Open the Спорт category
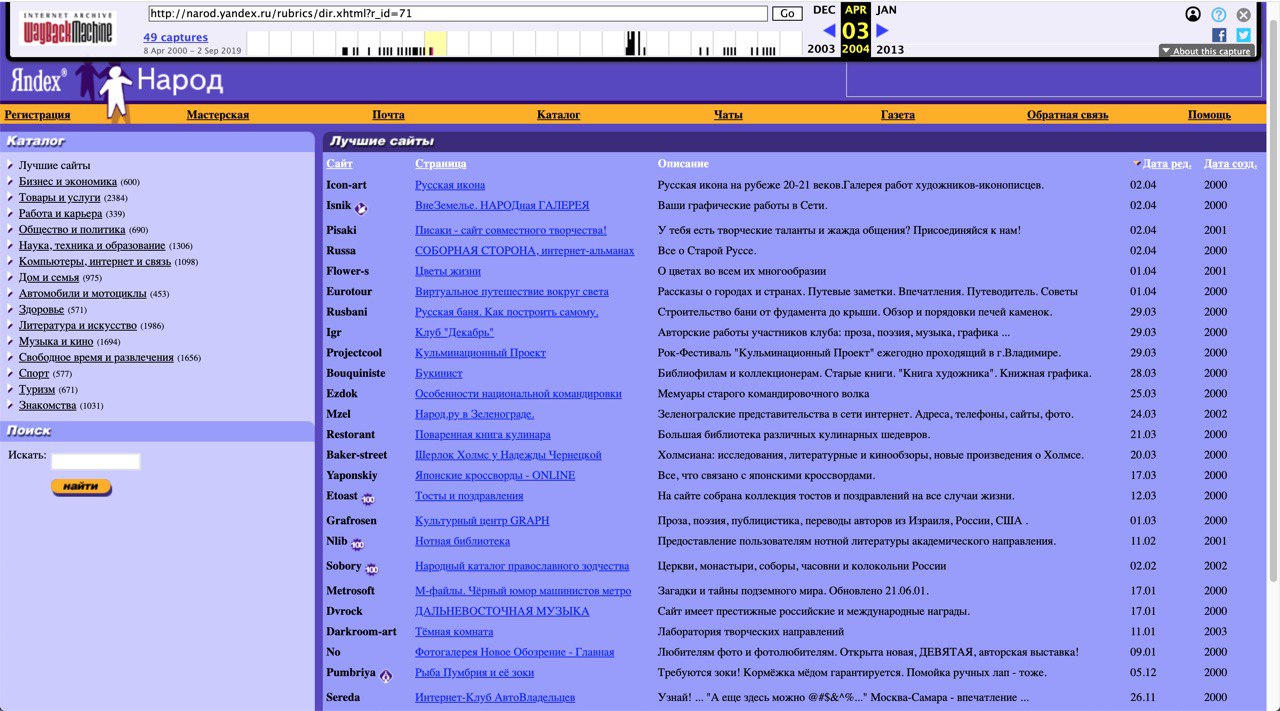 click(x=34, y=374)
